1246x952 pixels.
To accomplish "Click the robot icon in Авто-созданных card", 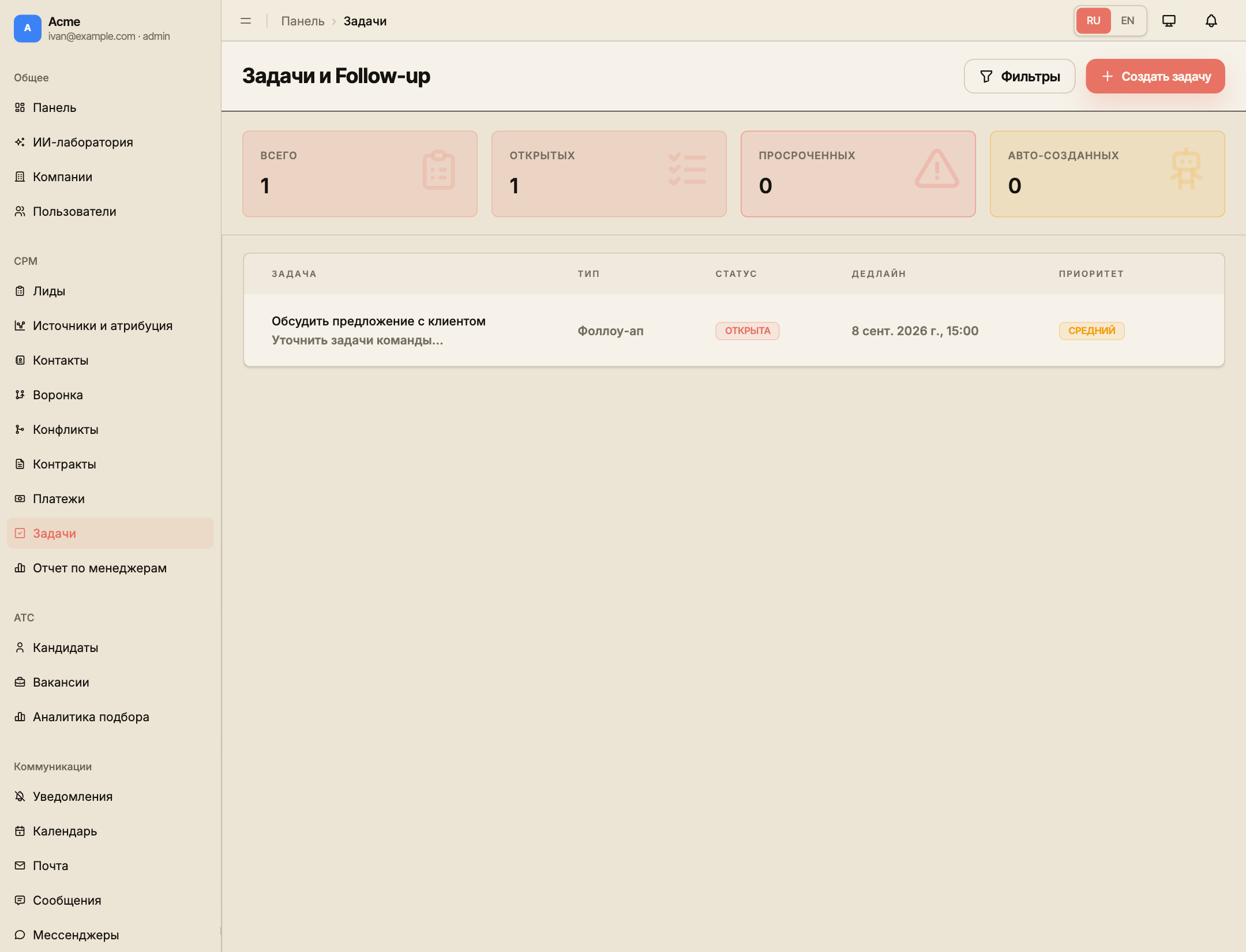I will coord(1186,169).
